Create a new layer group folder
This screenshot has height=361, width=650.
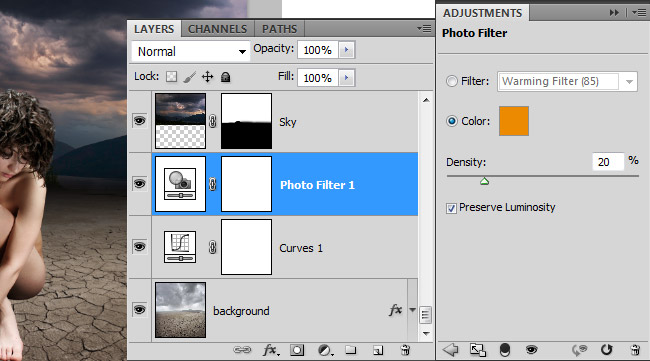[x=351, y=350]
